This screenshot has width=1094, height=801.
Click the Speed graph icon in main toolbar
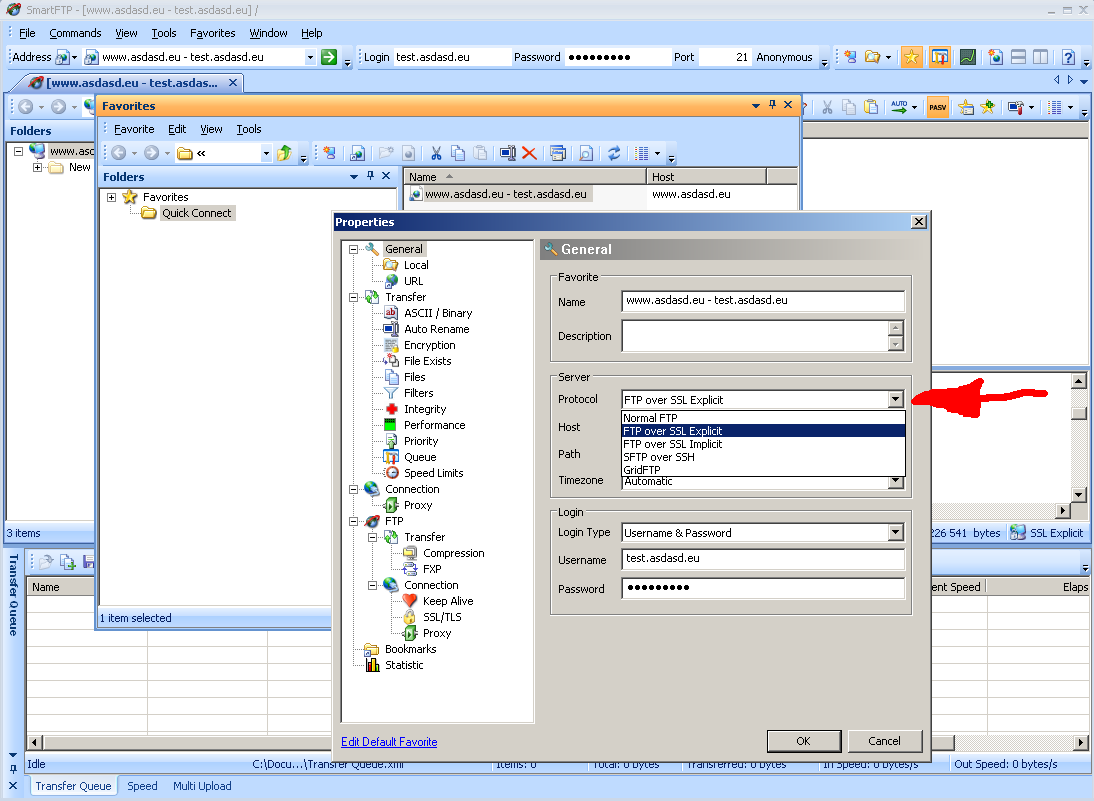968,57
